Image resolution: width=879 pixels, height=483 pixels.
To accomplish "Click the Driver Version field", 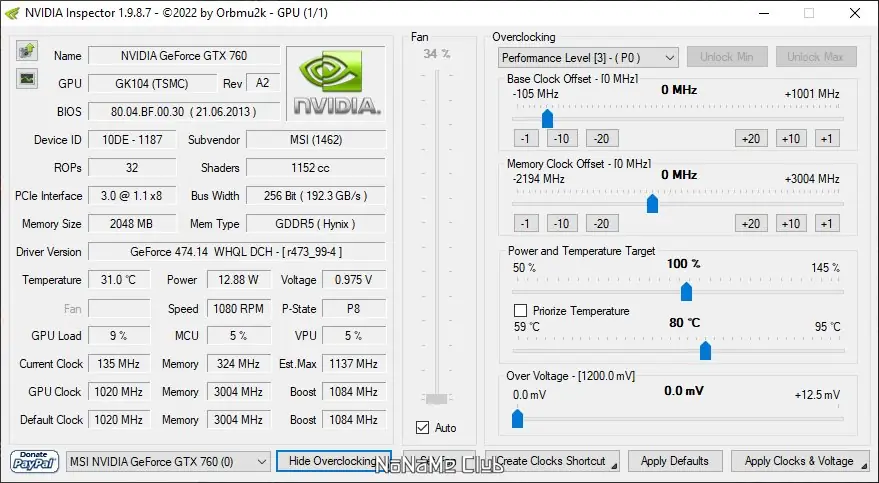I will coord(237,252).
